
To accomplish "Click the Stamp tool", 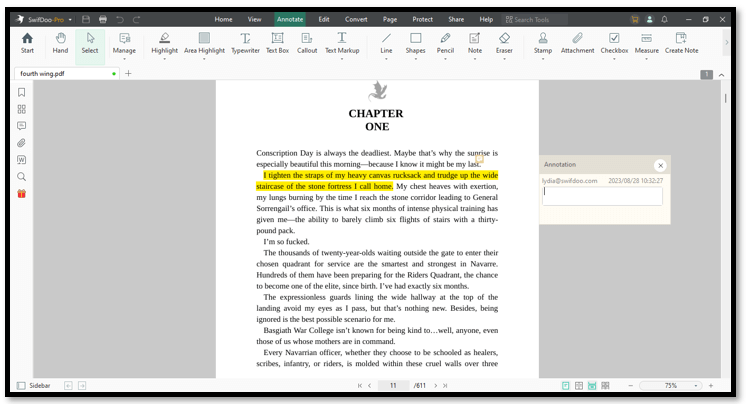I will point(543,42).
